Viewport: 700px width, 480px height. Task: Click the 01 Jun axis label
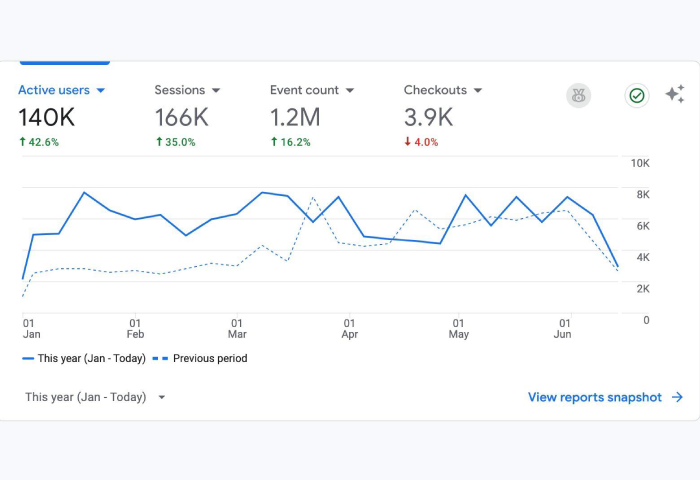point(562,329)
